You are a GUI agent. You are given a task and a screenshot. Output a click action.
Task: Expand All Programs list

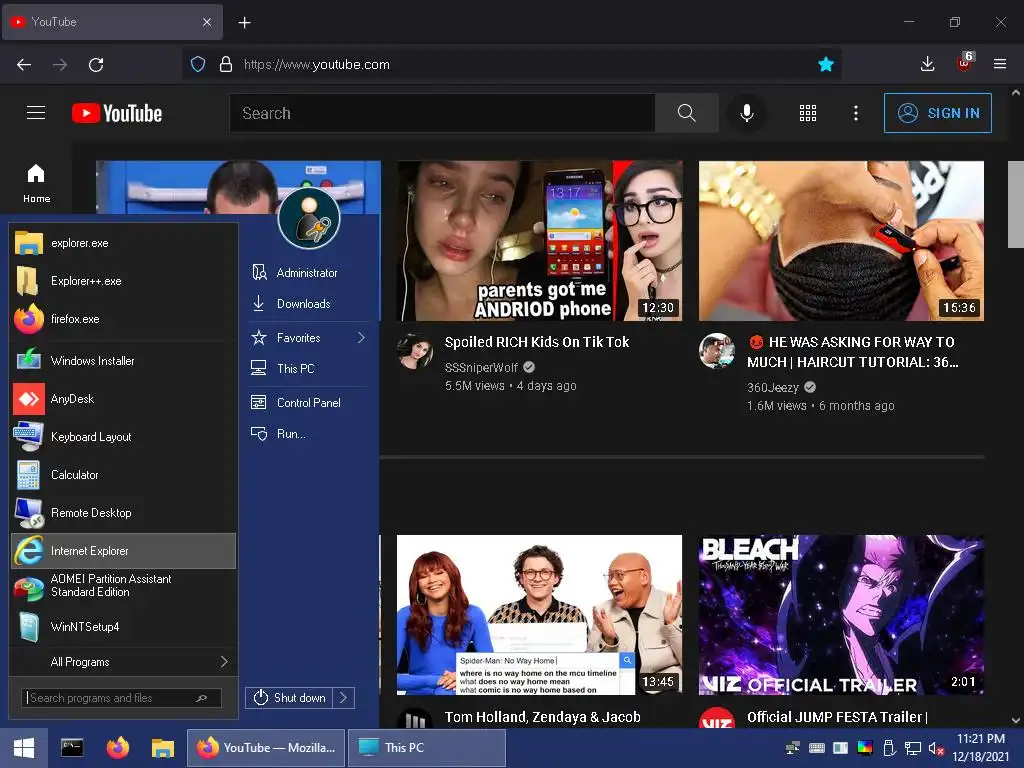pos(124,662)
